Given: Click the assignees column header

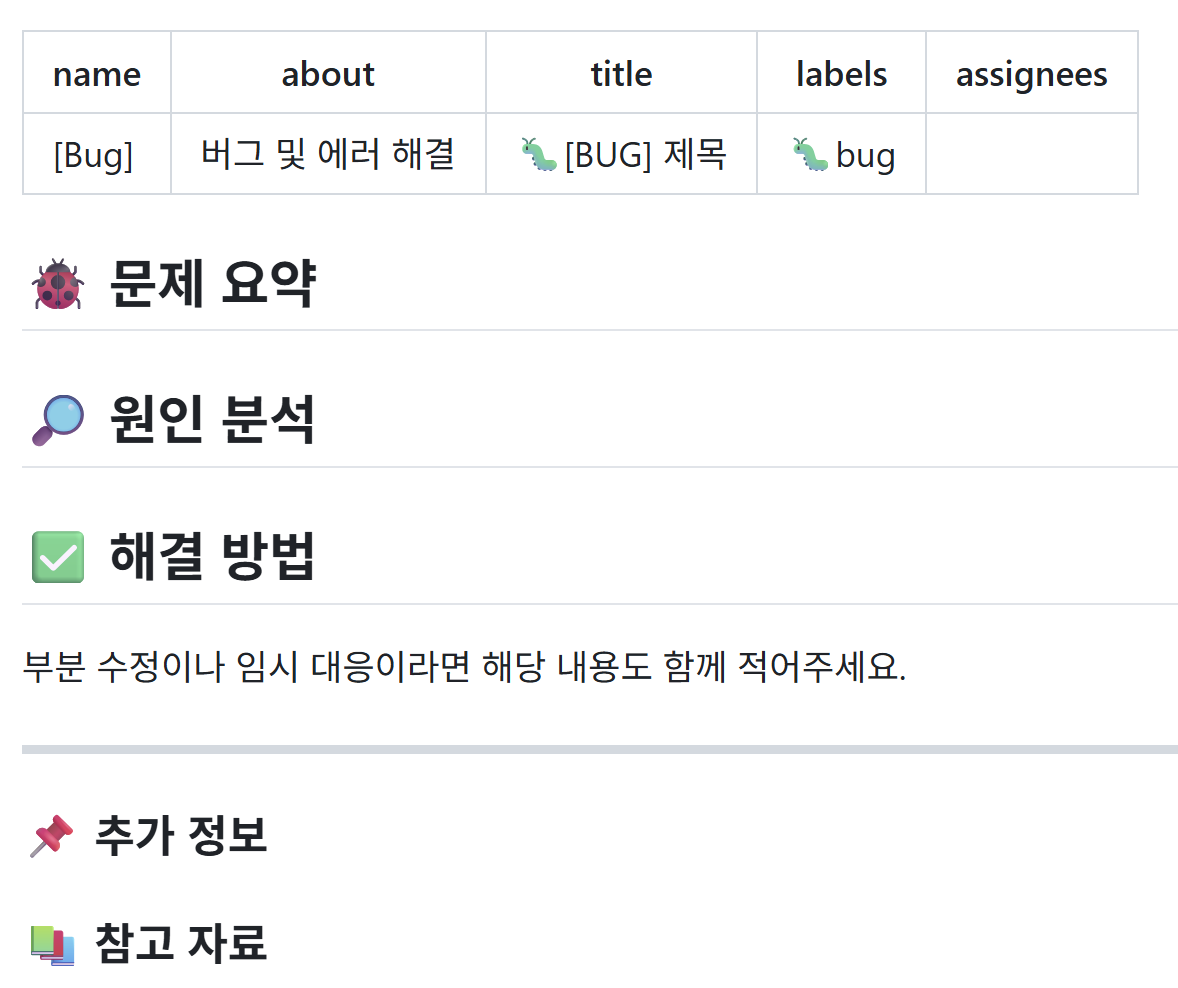Looking at the screenshot, I should click(1032, 73).
